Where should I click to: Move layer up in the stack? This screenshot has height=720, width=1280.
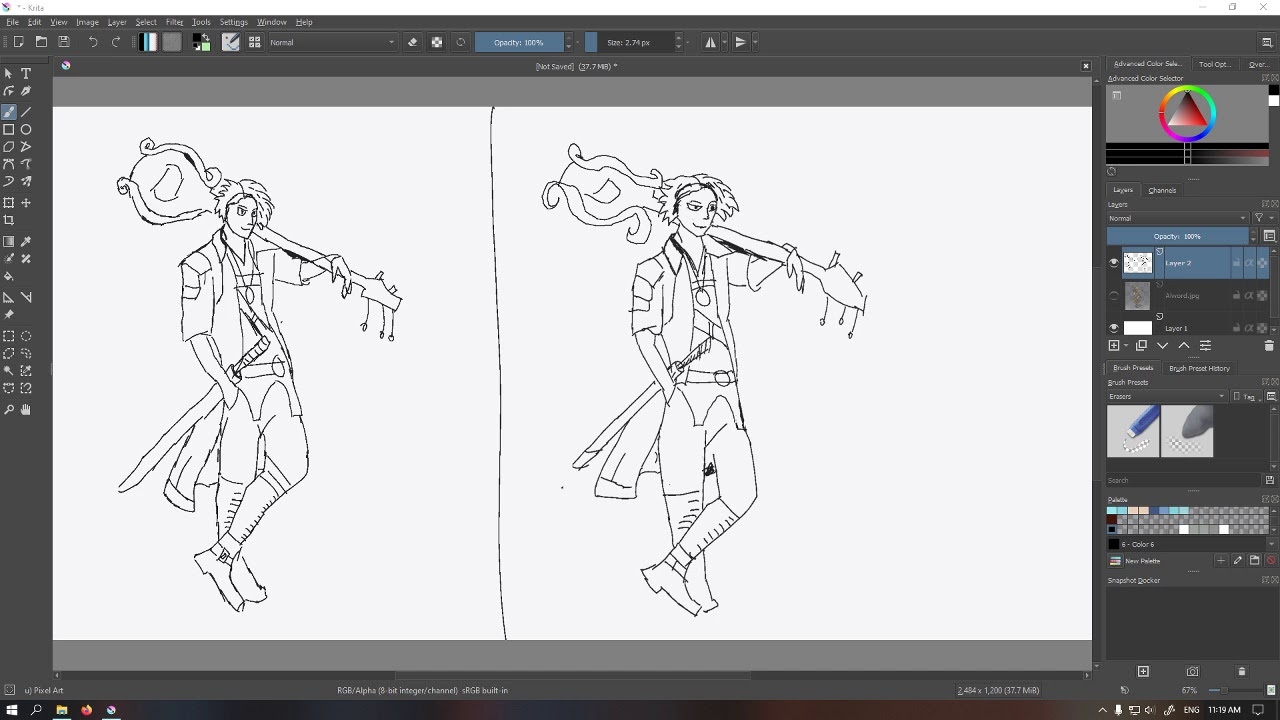point(1184,345)
